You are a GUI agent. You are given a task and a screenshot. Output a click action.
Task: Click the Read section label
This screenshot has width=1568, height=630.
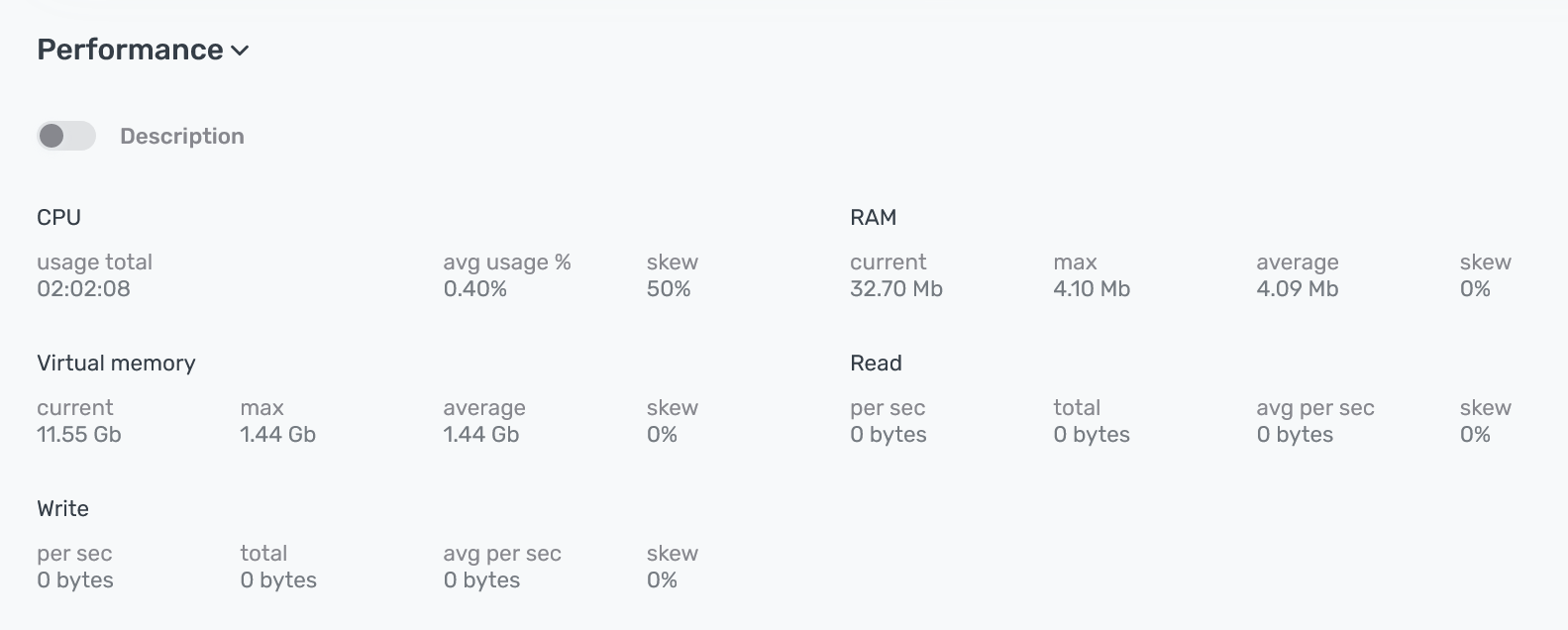point(876,363)
